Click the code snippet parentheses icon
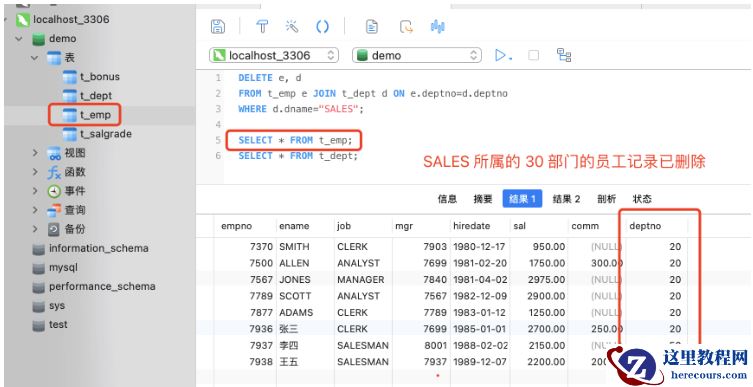This screenshot has height=387, width=753. [322, 26]
